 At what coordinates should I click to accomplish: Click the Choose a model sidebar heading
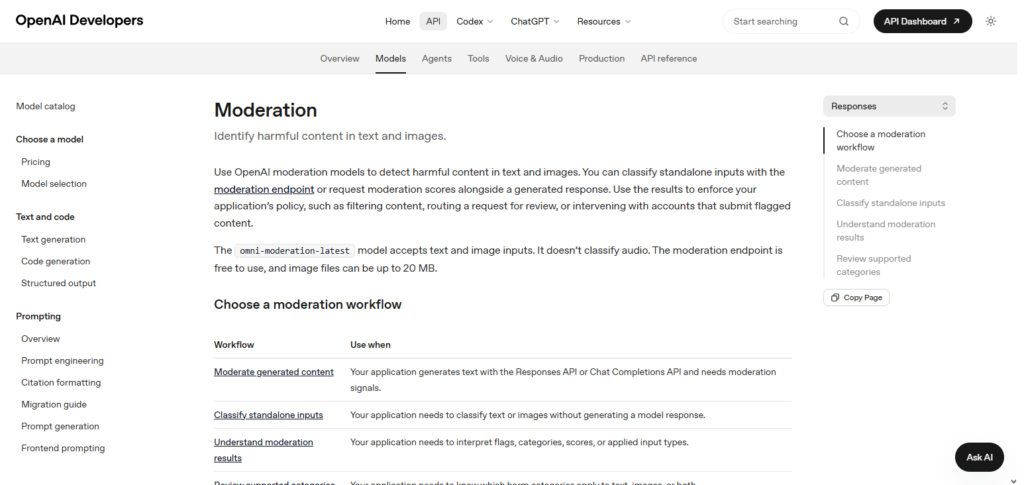50,140
